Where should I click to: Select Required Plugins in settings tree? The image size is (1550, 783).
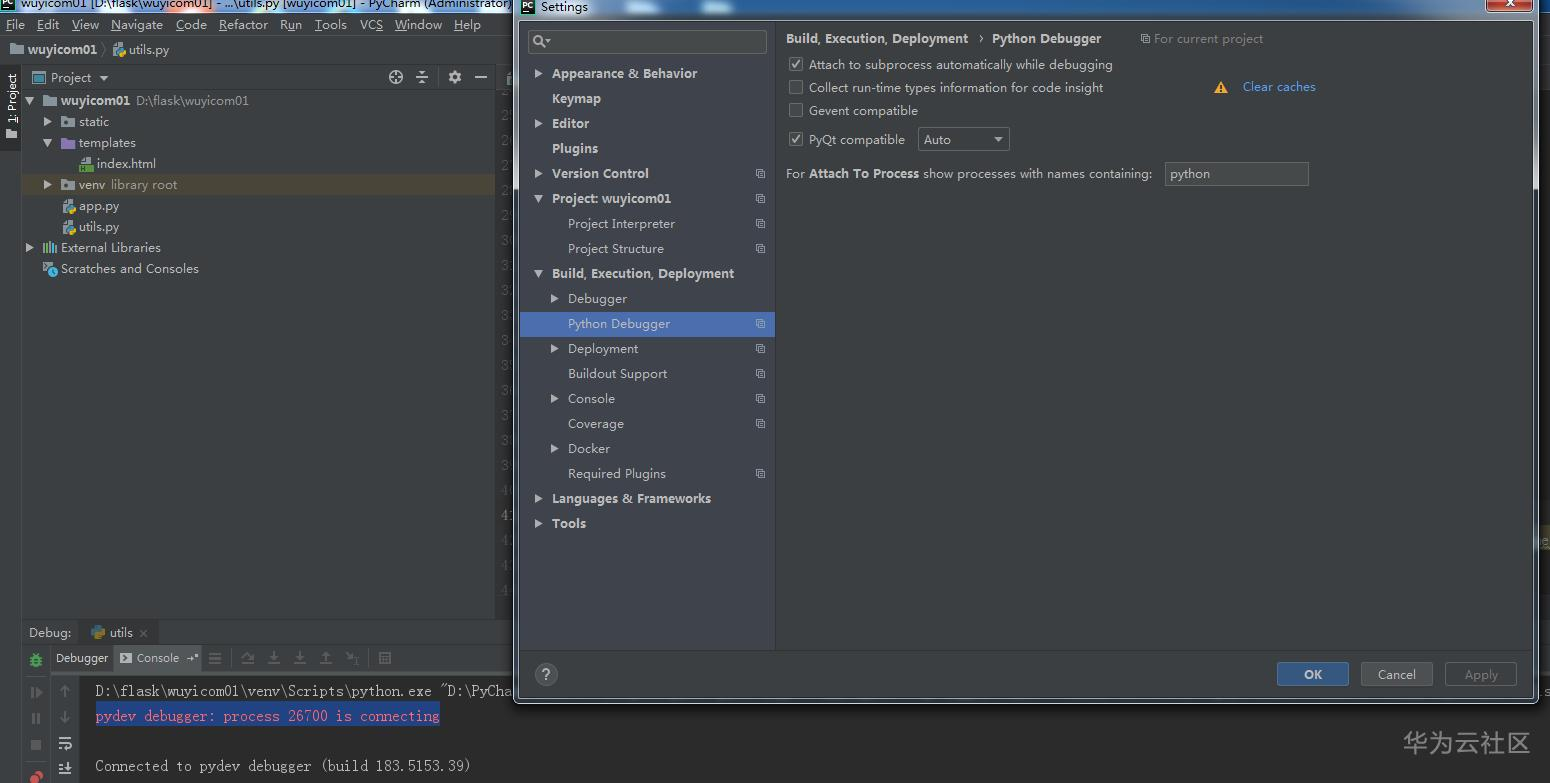(x=616, y=474)
